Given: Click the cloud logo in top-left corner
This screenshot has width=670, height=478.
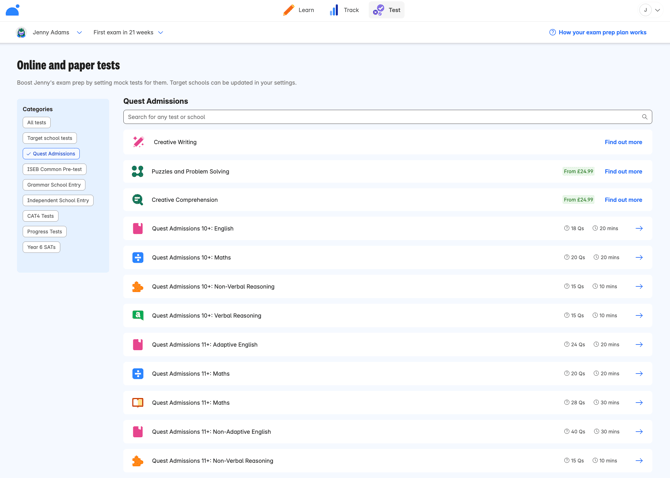Looking at the screenshot, I should pos(13,10).
